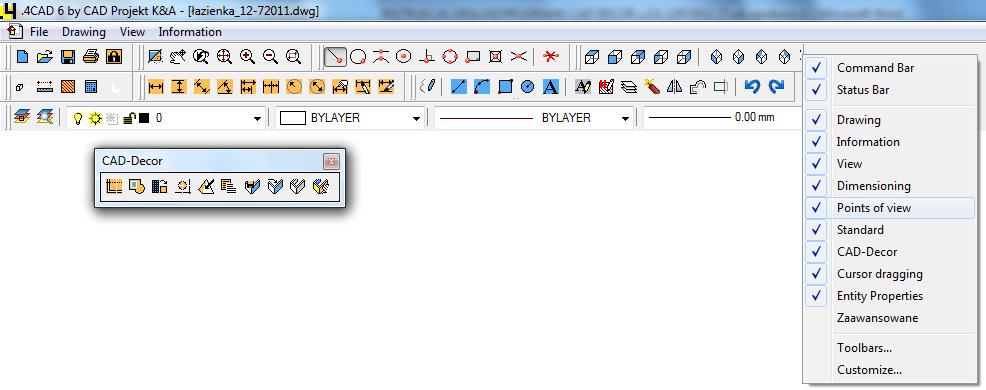Click first isometric cube view icon
This screenshot has height=390, width=986.
coord(592,57)
